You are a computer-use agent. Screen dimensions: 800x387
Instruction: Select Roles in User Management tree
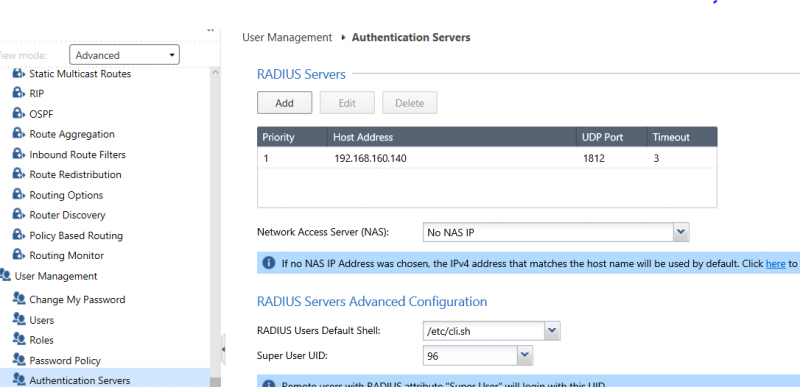41,340
